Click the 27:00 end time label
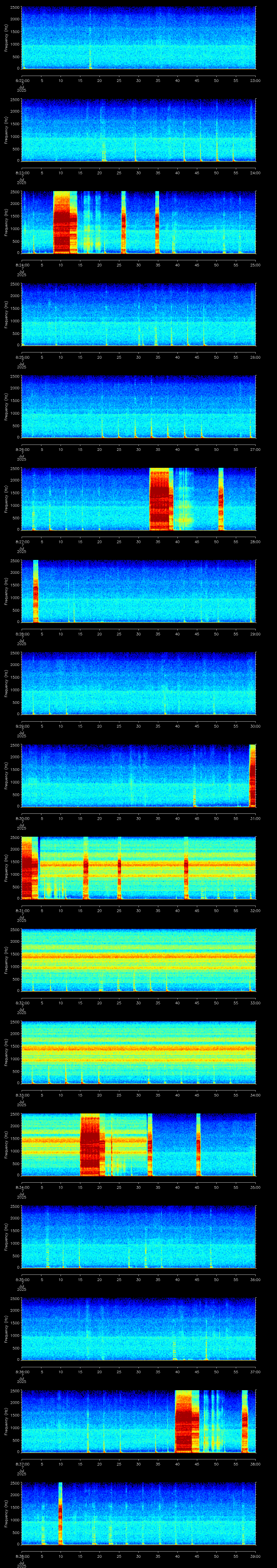 coord(255,449)
